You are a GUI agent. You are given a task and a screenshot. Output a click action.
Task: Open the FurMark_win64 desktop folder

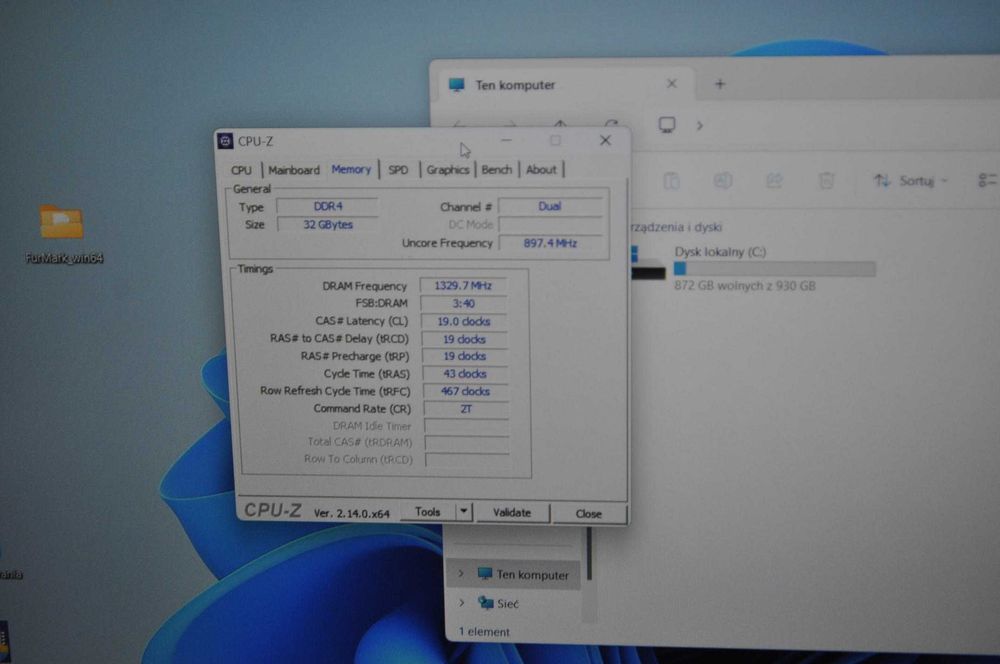pos(62,233)
